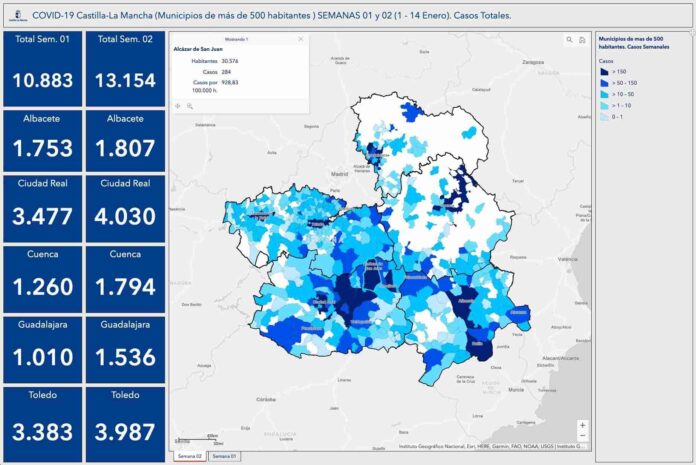Select the Guadalajara 1.010 card
The image size is (696, 465).
pos(42,349)
